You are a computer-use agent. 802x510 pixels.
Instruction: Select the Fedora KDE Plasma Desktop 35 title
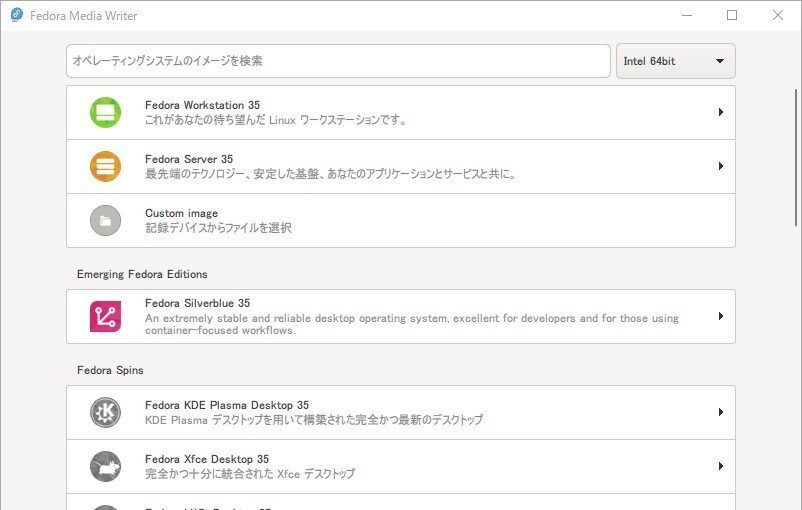click(x=227, y=405)
